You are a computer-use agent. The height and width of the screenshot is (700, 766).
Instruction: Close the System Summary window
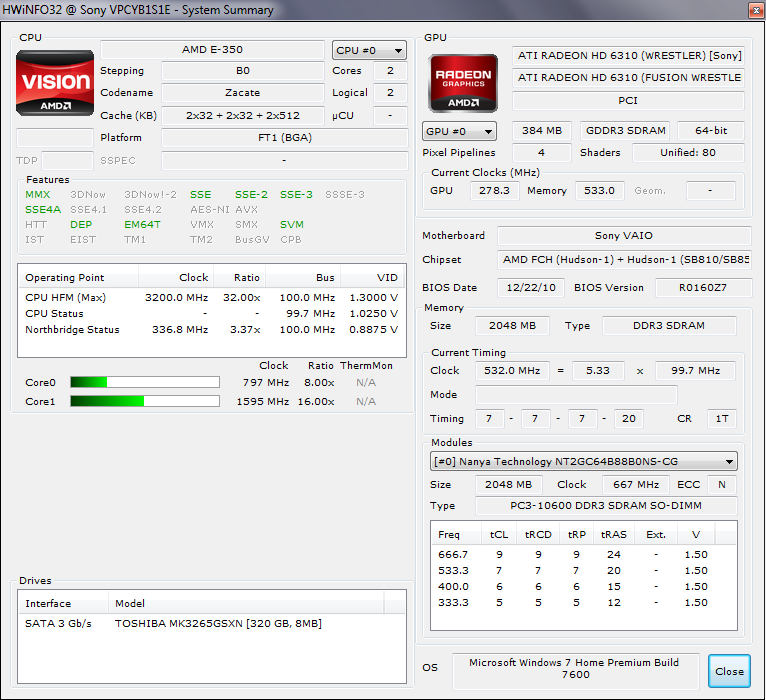point(756,10)
